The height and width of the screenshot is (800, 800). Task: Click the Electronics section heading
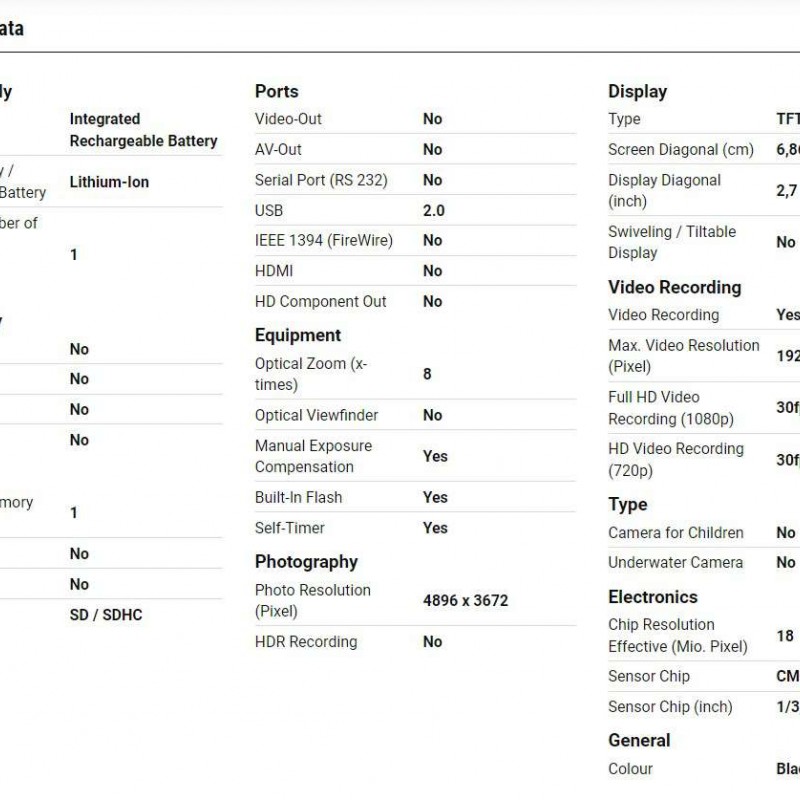tap(653, 597)
